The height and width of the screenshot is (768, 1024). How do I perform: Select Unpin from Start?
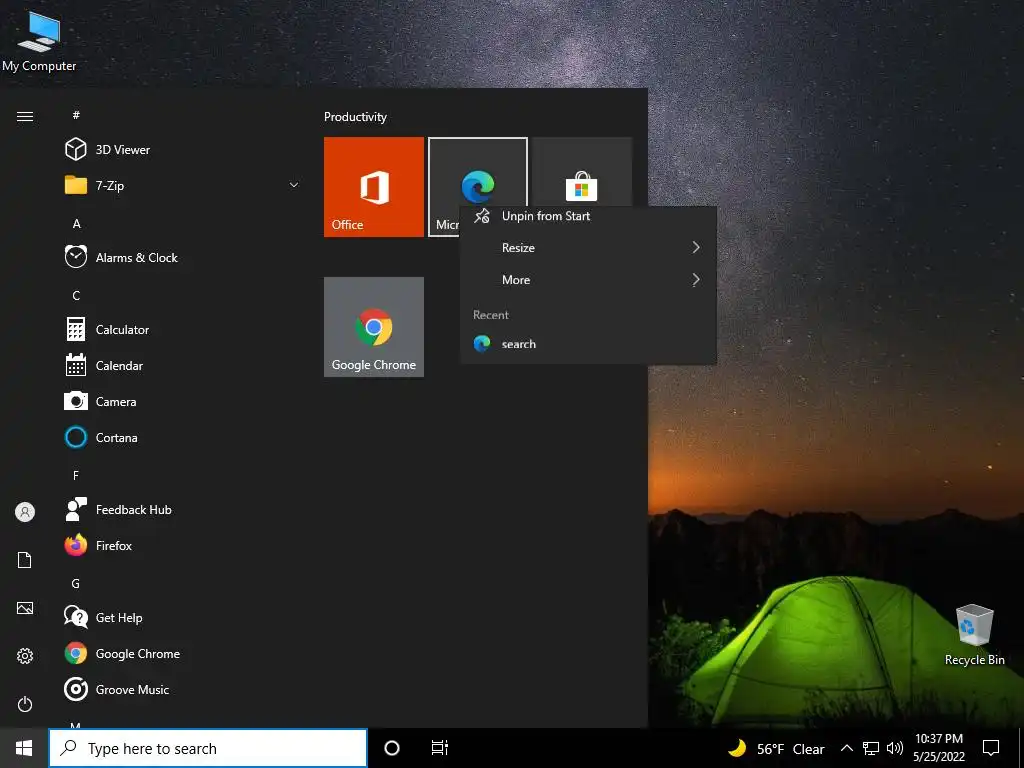[588, 216]
